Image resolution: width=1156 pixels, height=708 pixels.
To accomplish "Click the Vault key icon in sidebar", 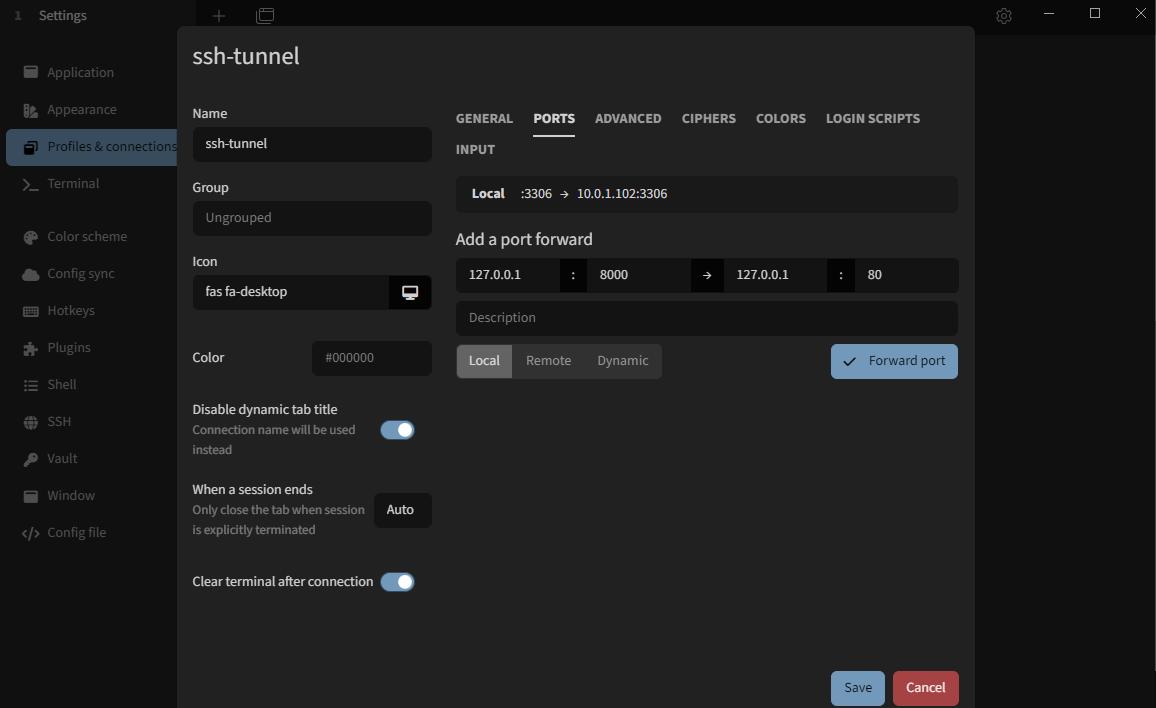I will click(30, 459).
